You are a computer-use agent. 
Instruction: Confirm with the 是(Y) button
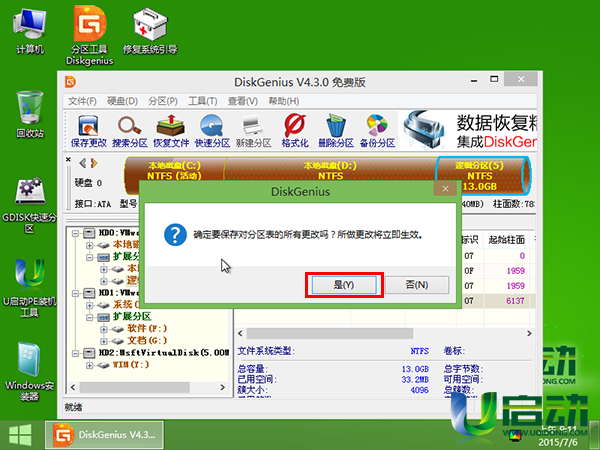[344, 285]
